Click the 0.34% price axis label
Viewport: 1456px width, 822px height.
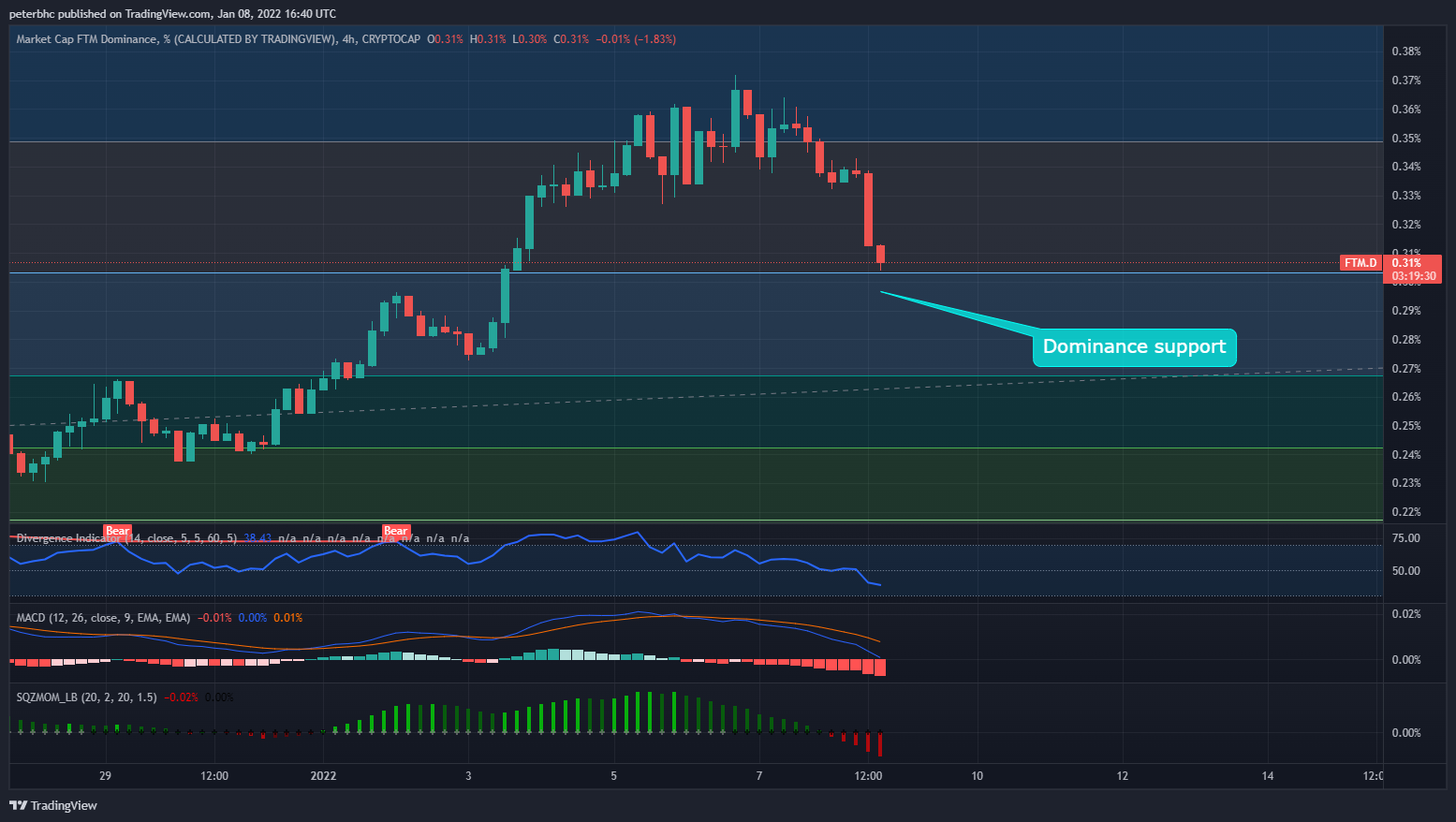(1406, 167)
